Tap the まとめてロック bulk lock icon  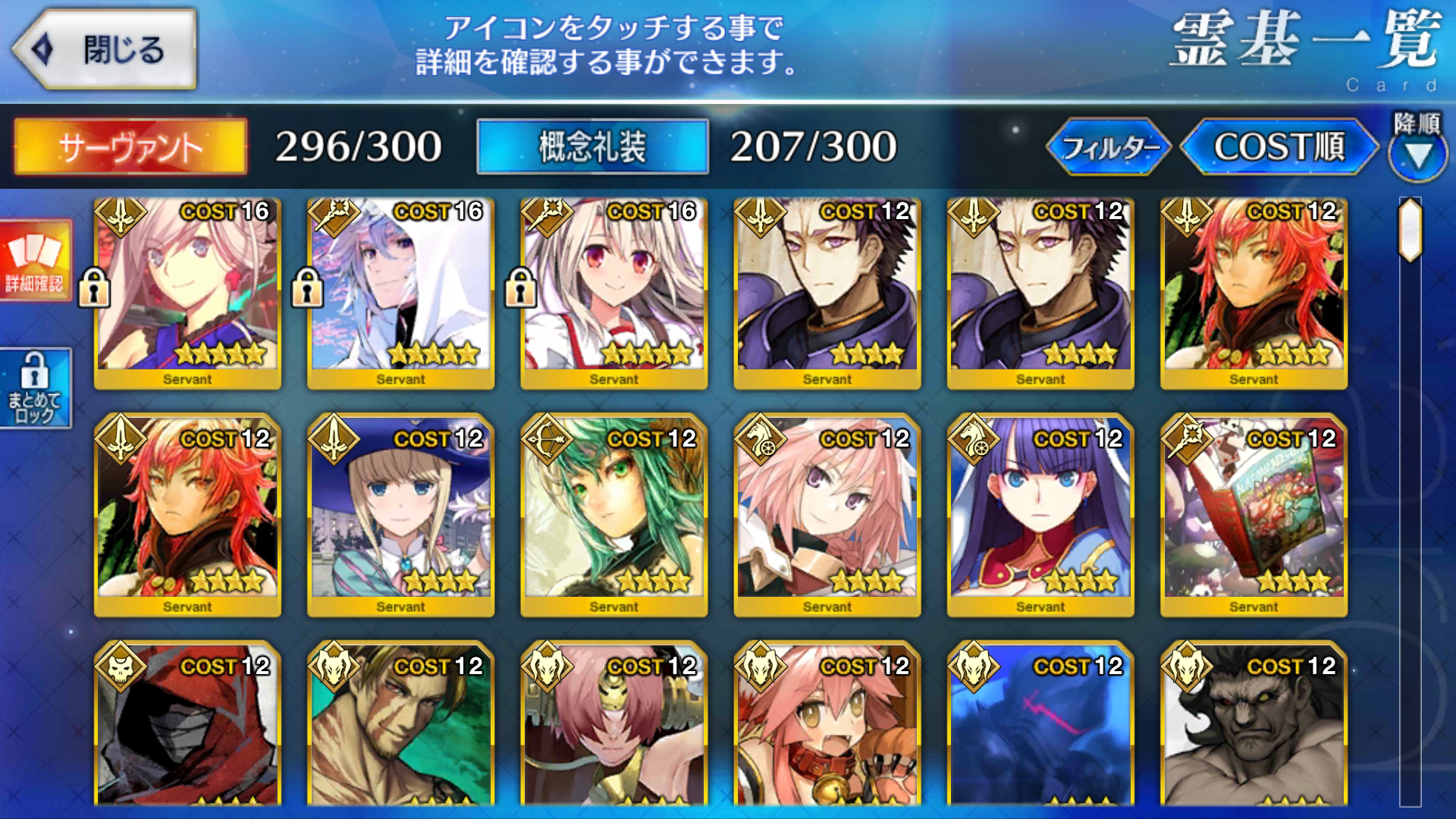coord(35,388)
